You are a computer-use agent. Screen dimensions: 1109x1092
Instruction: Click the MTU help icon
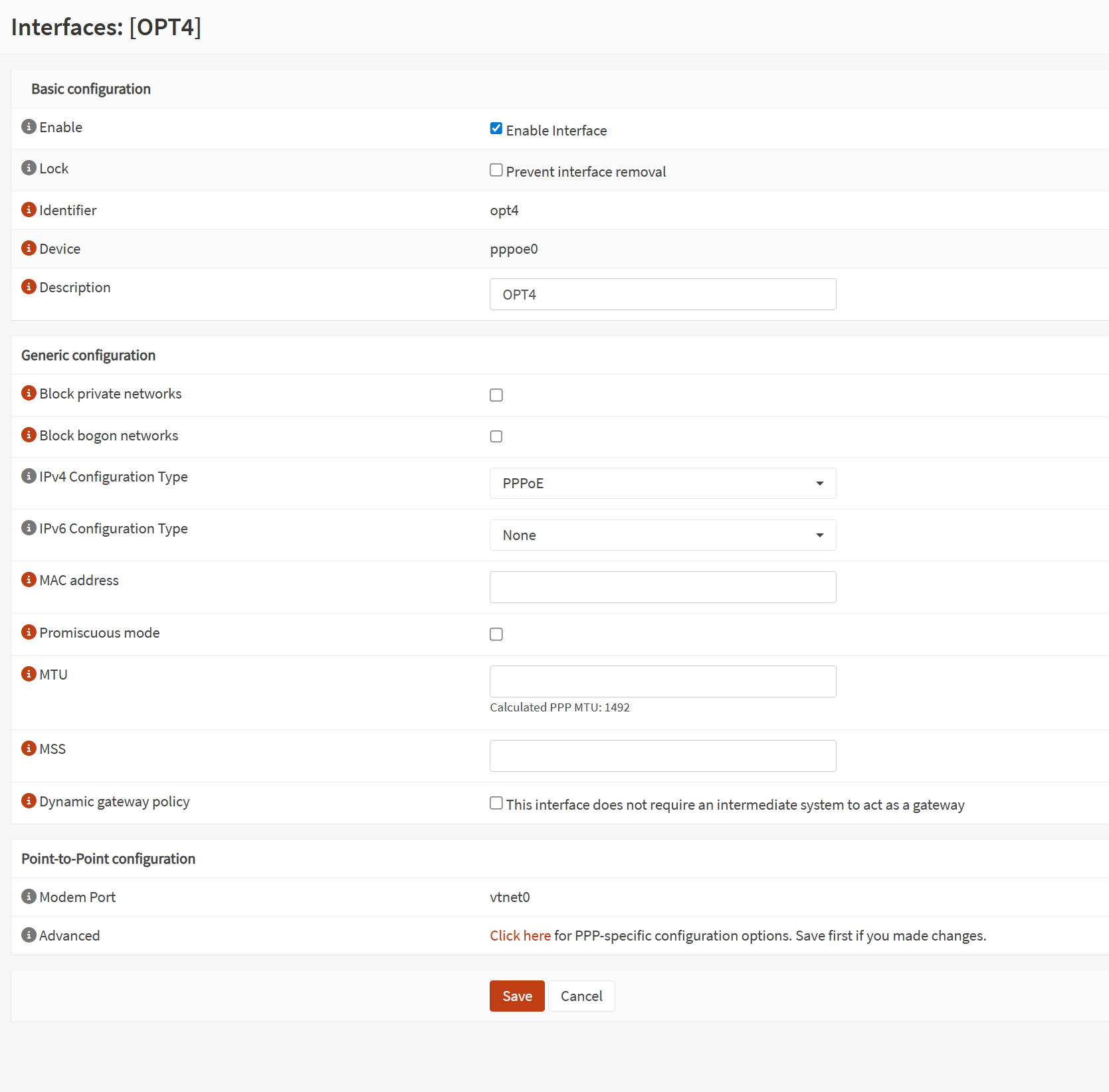click(x=29, y=674)
